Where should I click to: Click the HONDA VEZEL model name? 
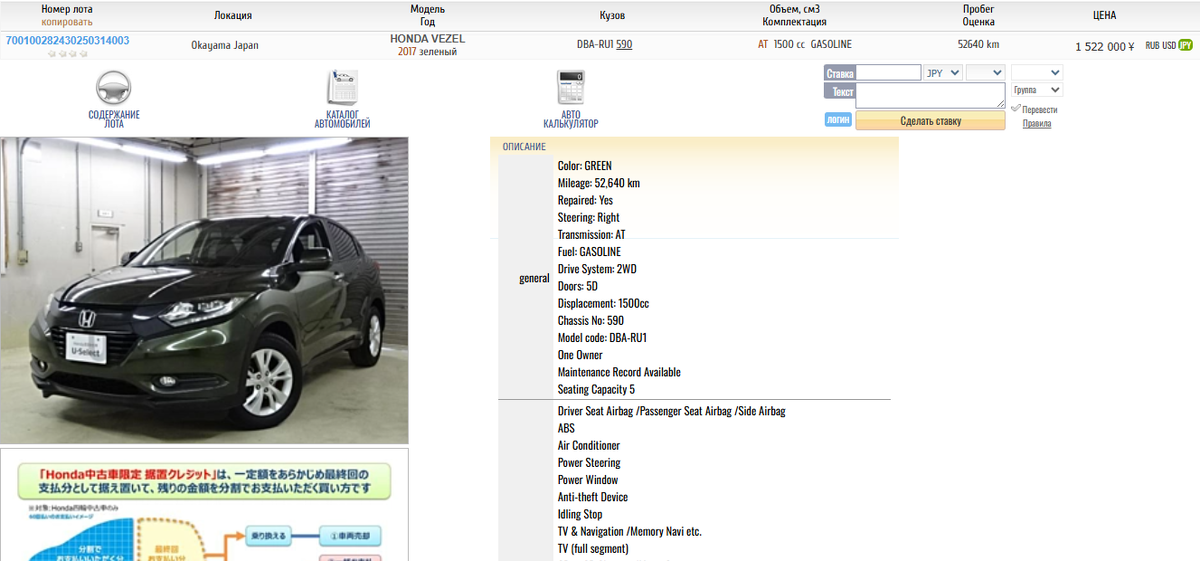tap(427, 39)
